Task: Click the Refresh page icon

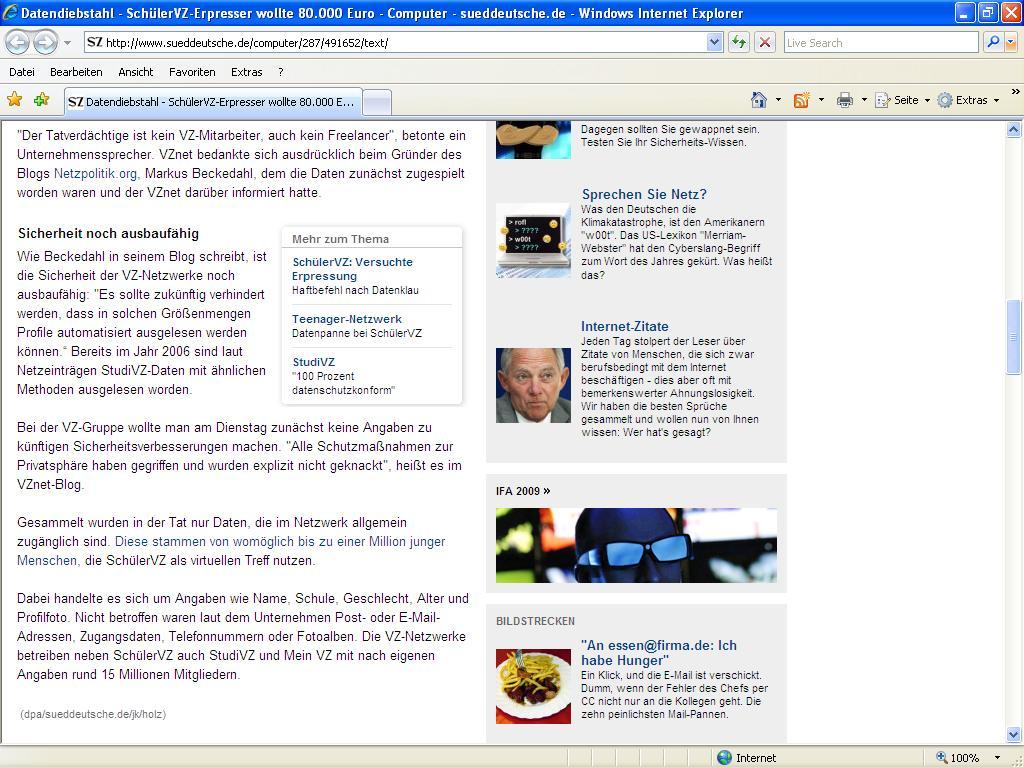Action: pyautogui.click(x=739, y=43)
